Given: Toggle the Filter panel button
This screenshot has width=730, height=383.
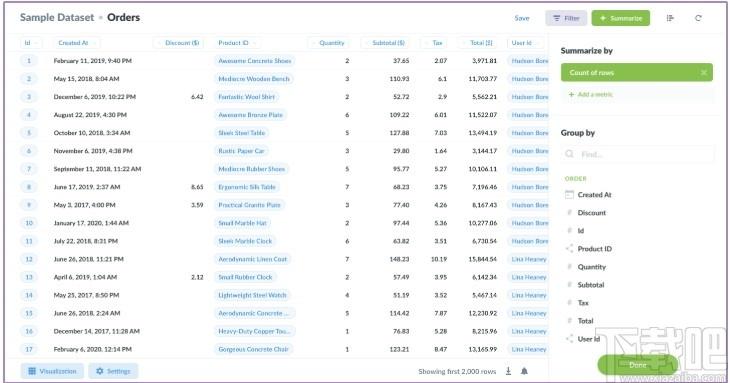Looking at the screenshot, I should (x=566, y=18).
